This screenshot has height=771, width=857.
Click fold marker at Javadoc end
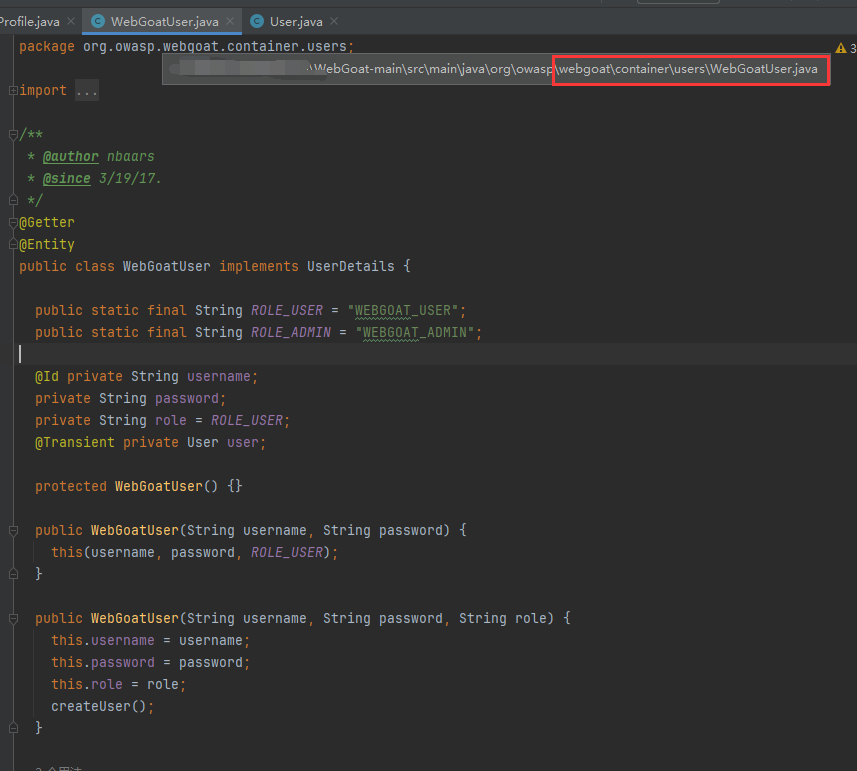[13, 200]
